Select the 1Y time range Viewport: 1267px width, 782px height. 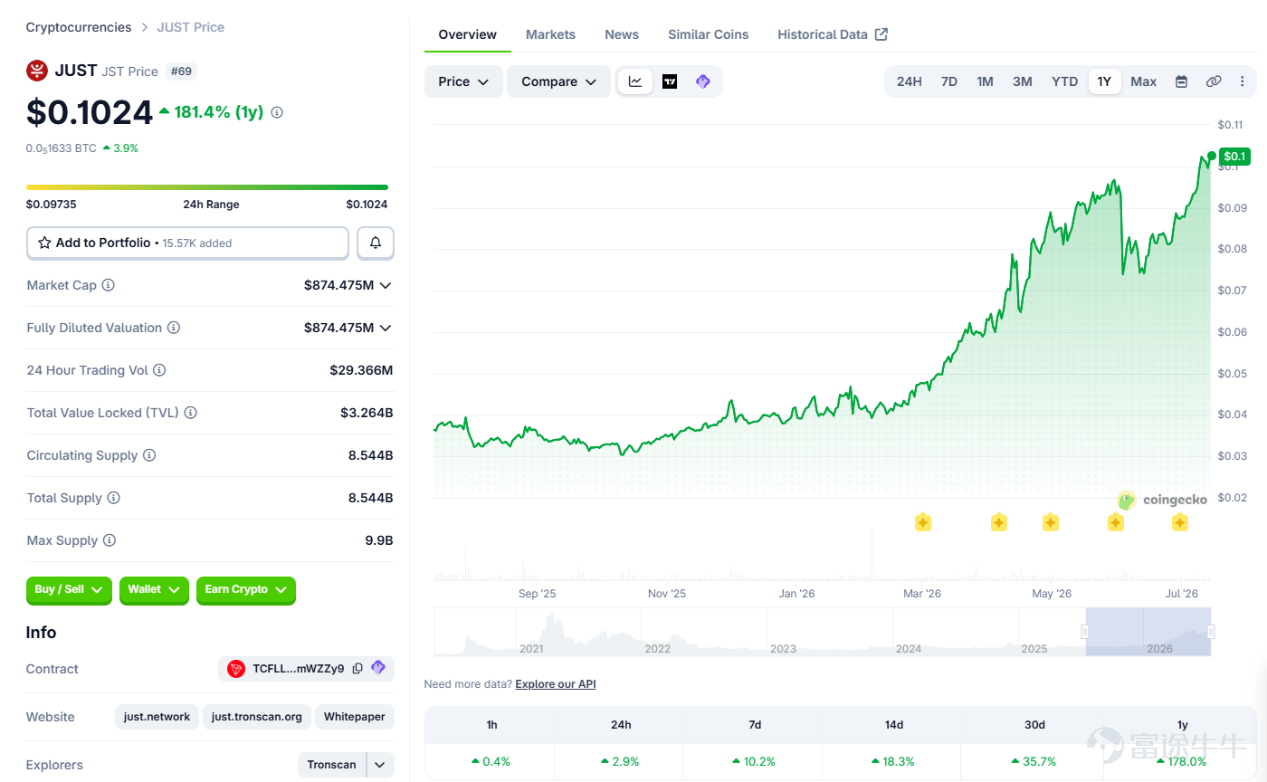click(1104, 82)
